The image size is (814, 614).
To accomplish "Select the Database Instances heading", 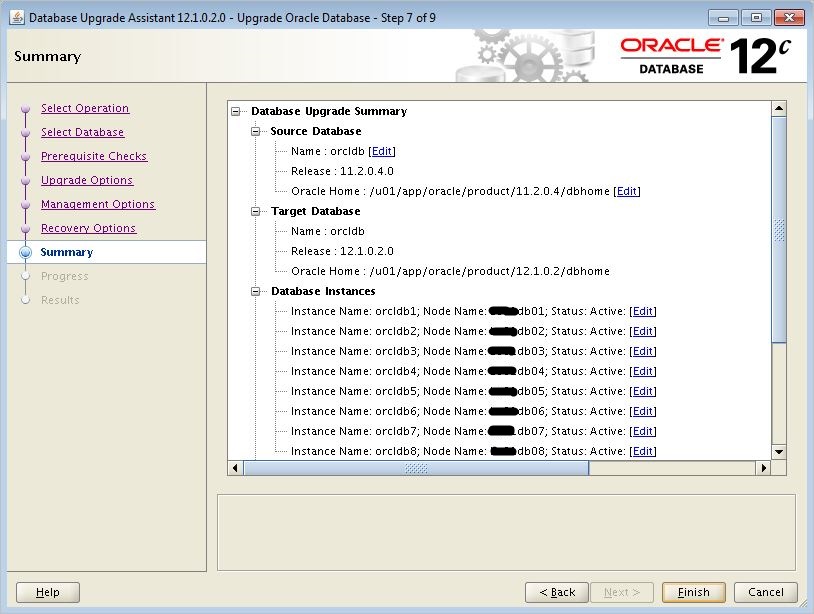I will (323, 291).
